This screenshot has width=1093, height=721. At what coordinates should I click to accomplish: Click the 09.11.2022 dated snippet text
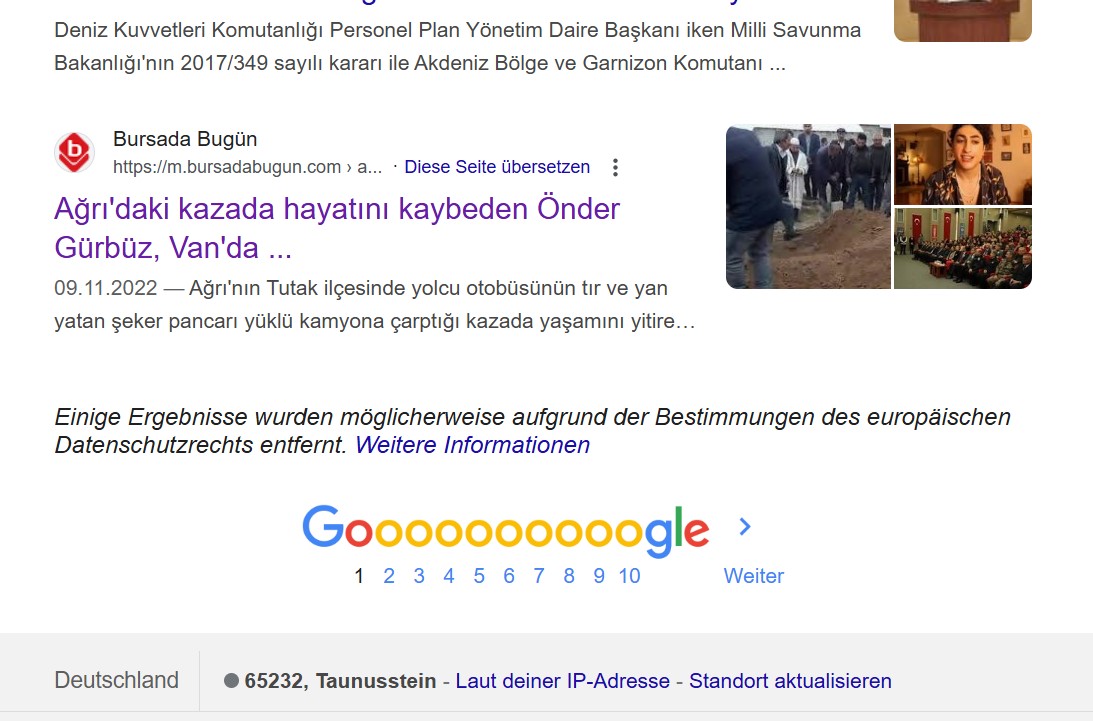(x=375, y=305)
